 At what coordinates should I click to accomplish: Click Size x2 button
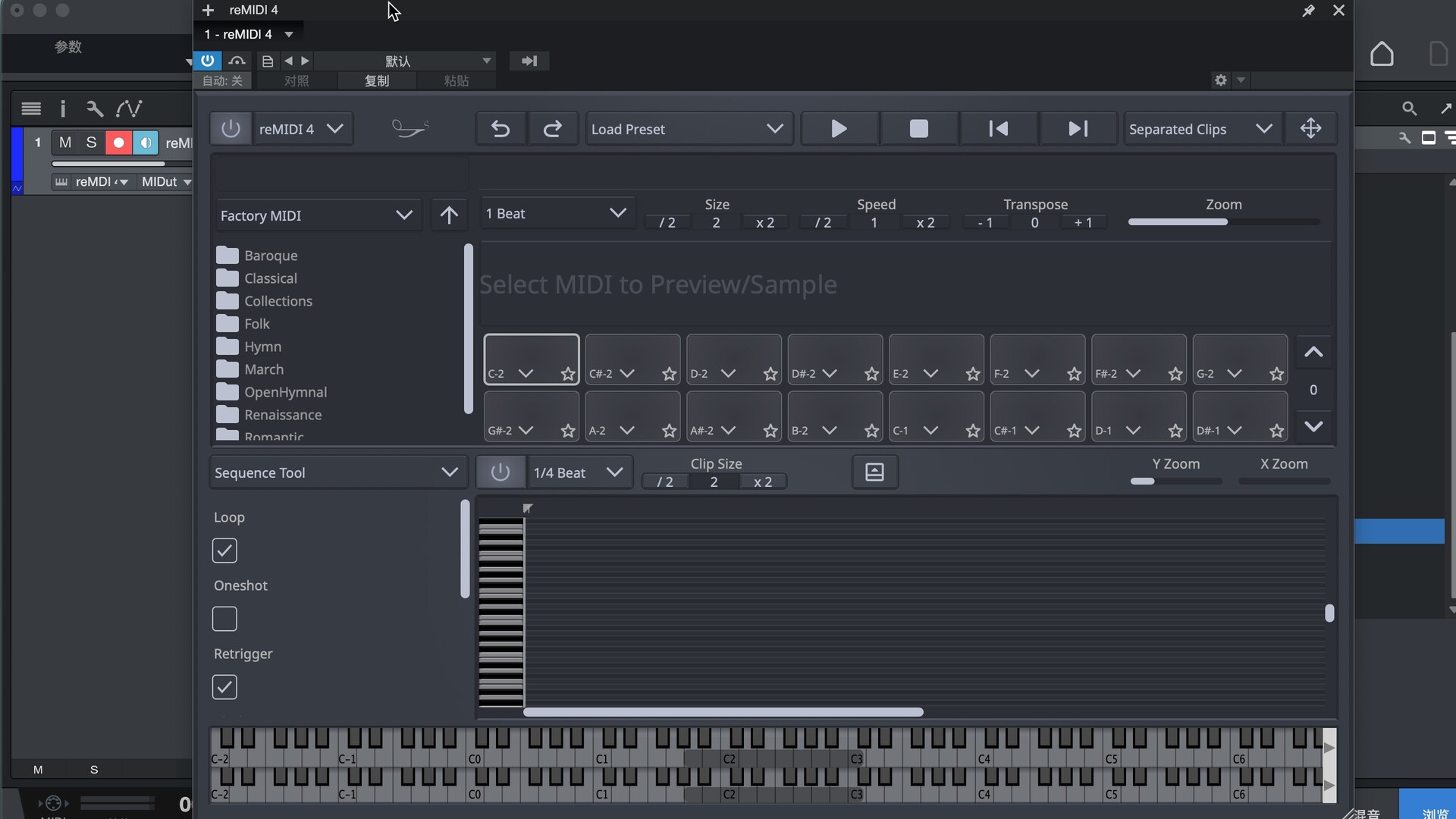(x=765, y=222)
